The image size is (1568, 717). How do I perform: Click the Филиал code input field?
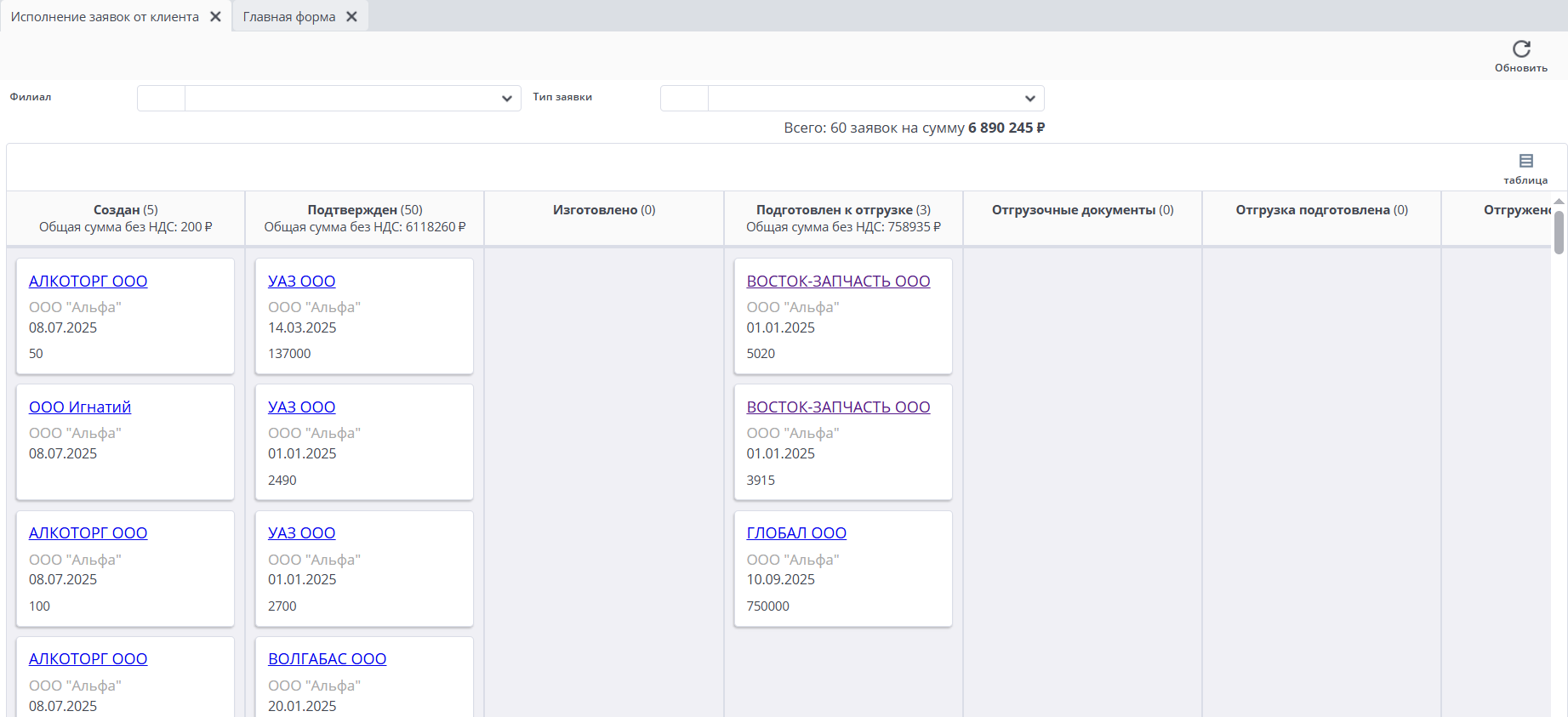[161, 99]
